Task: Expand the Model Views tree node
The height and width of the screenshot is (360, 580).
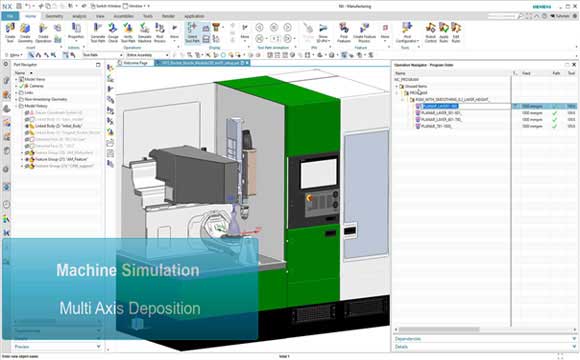Action: [x=16, y=79]
